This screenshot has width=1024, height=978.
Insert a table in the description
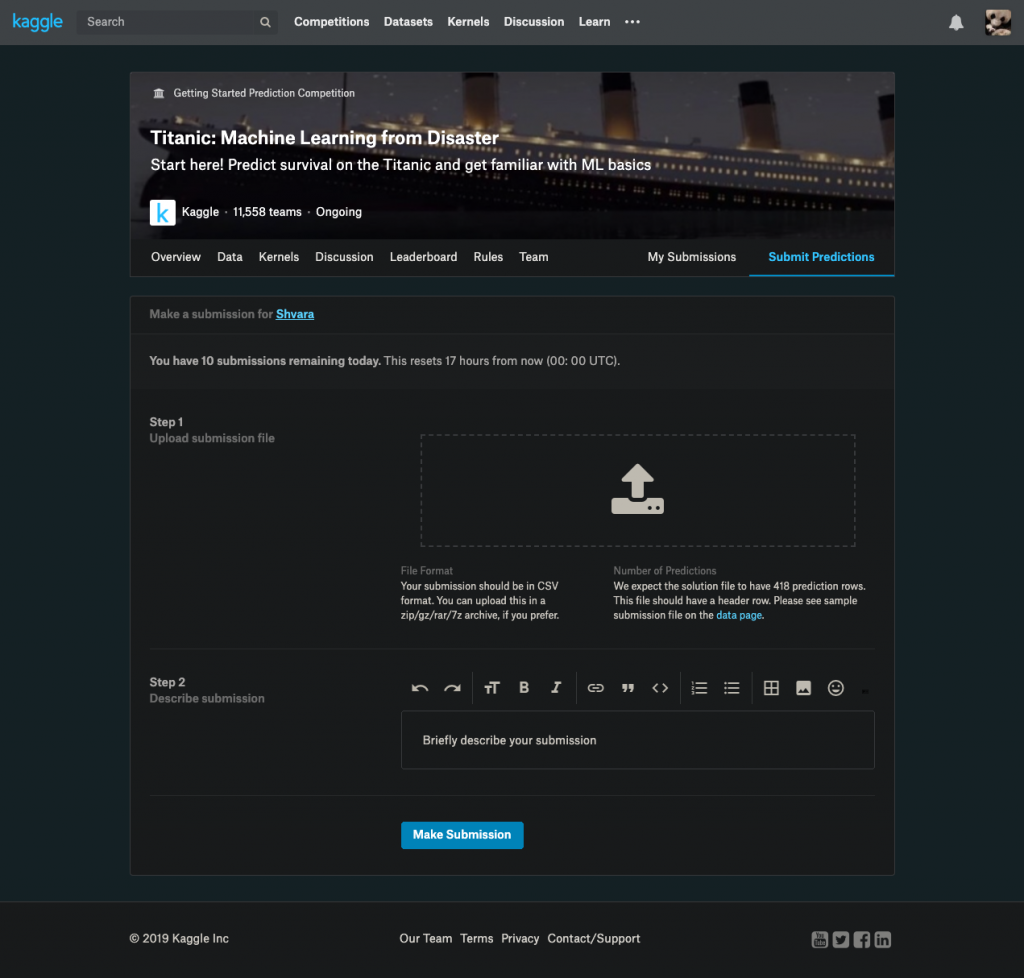pos(771,688)
